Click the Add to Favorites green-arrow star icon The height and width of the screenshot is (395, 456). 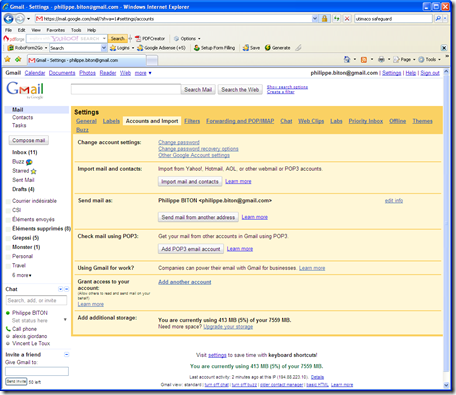(x=18, y=59)
